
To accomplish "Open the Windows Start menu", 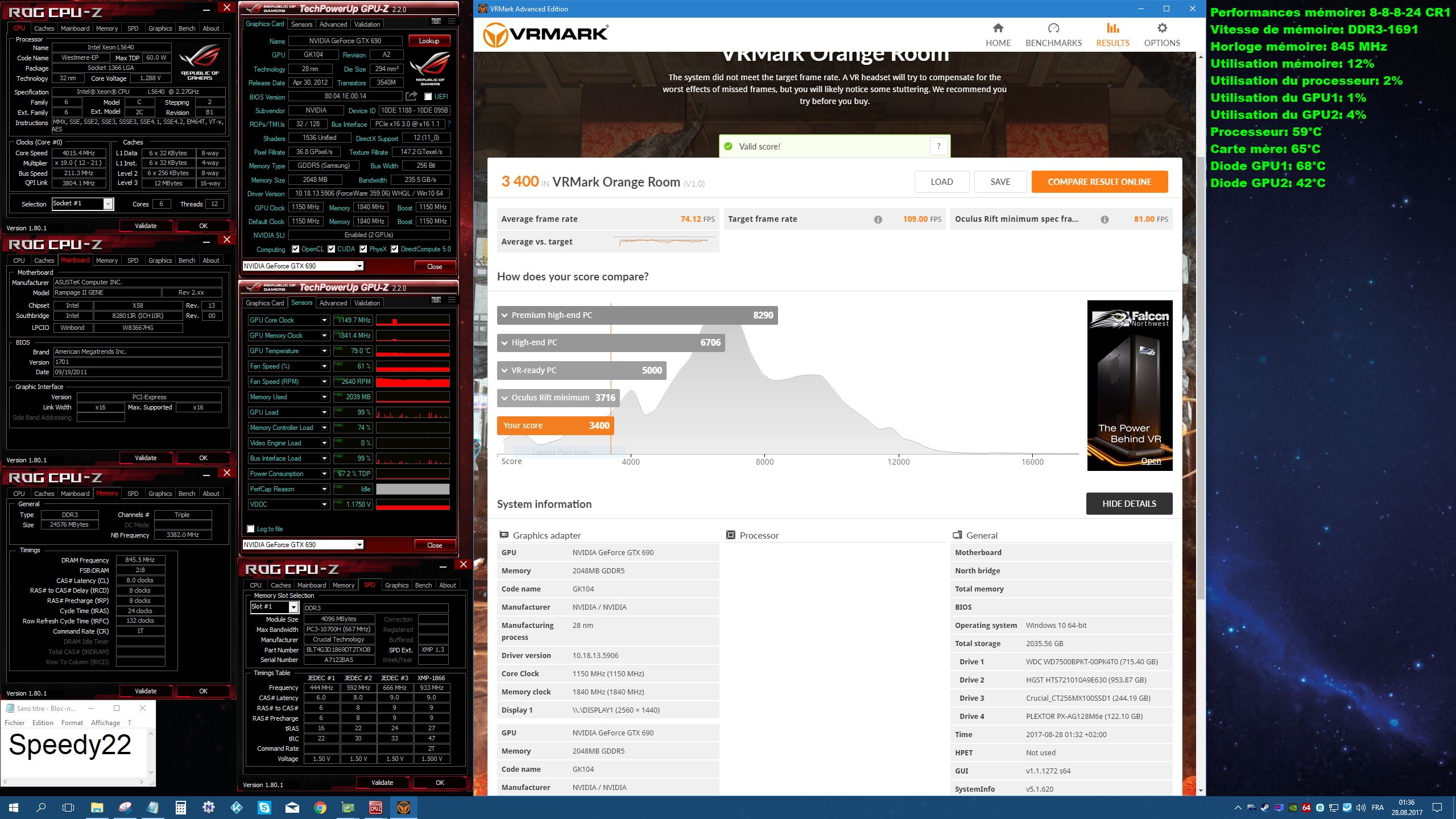I will pos(14,808).
